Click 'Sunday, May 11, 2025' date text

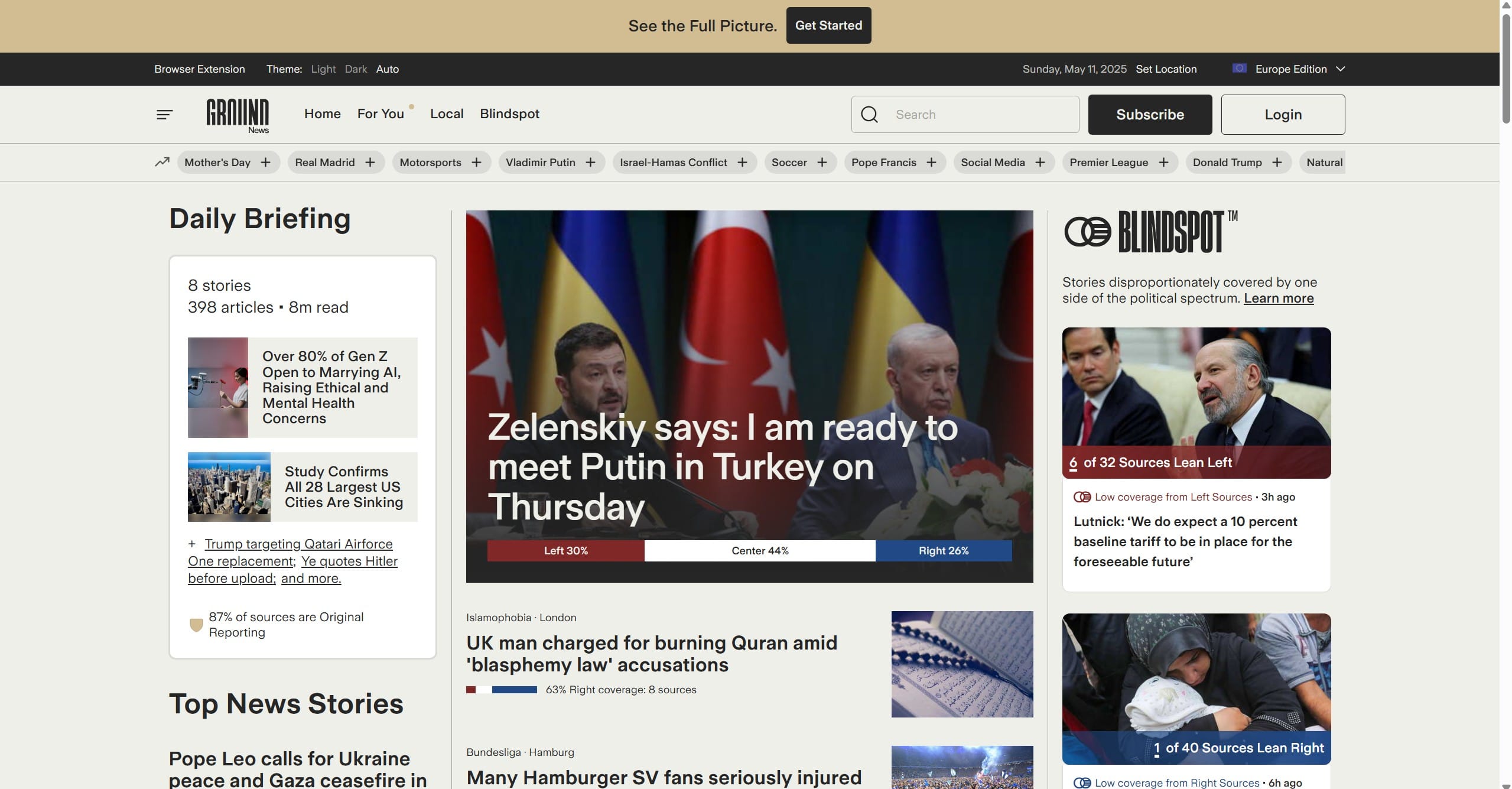click(x=1074, y=69)
